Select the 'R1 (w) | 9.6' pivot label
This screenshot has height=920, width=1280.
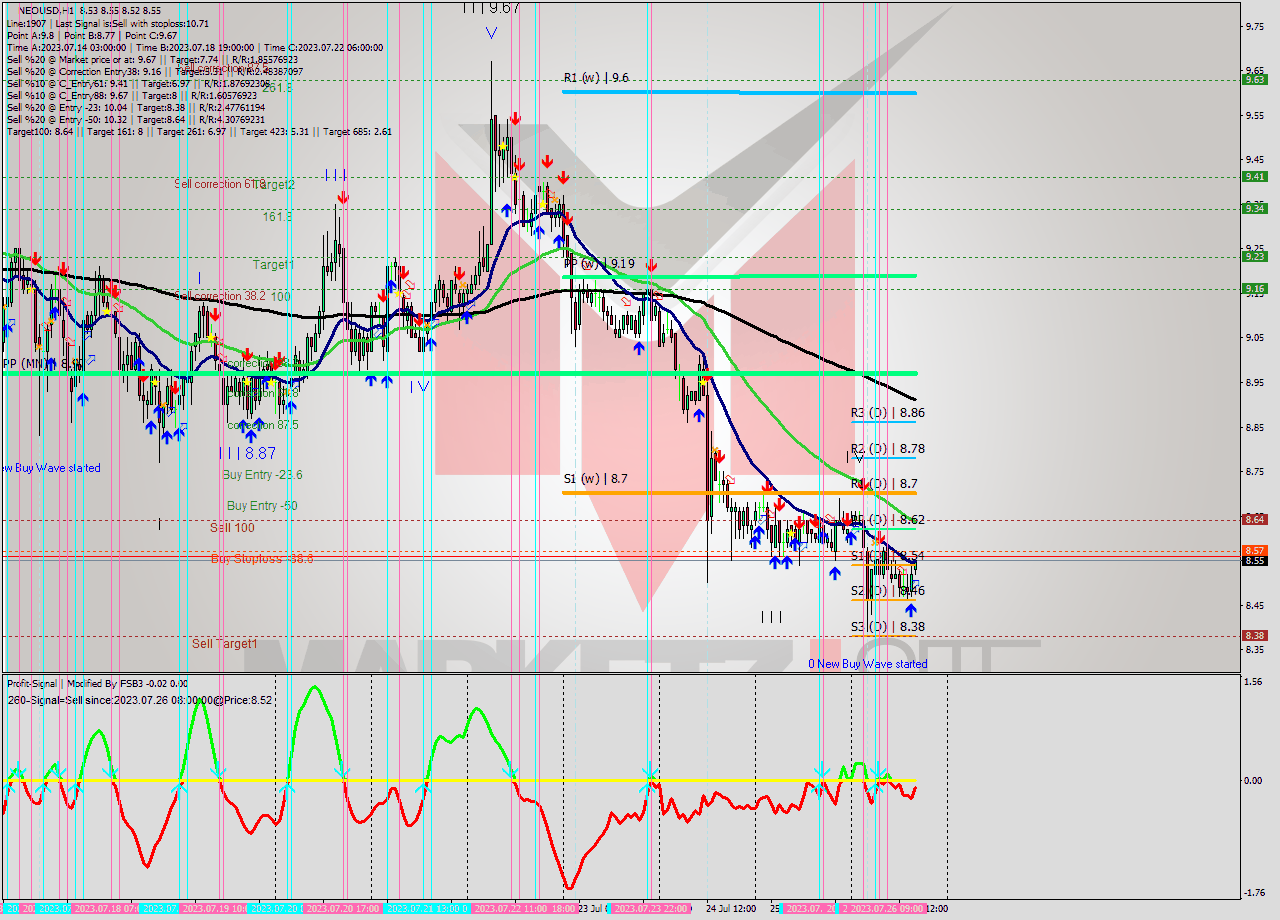[x=596, y=78]
